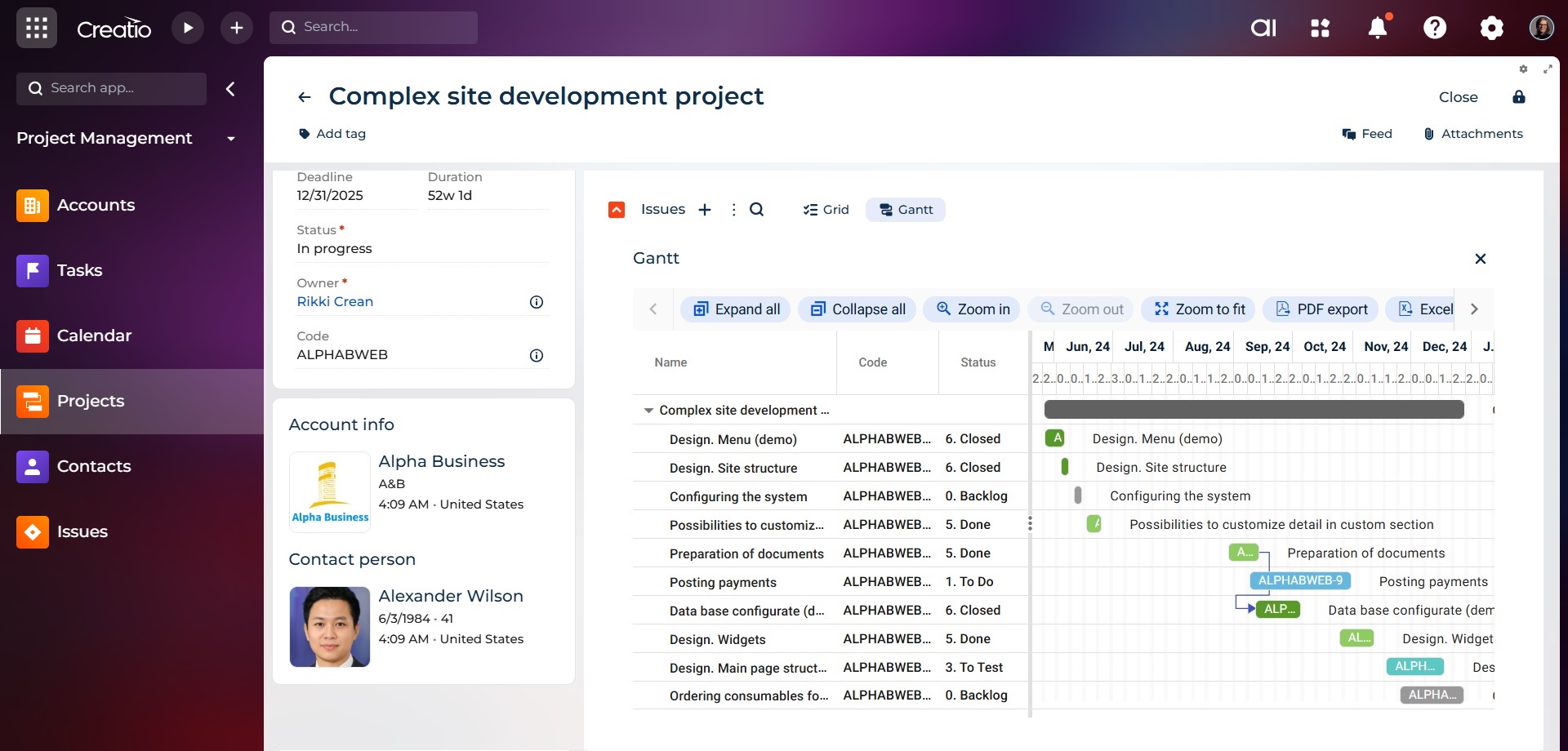Click the ALPHABWEB-9 Gantt task bar
This screenshot has width=1568, height=751.
click(x=1299, y=580)
